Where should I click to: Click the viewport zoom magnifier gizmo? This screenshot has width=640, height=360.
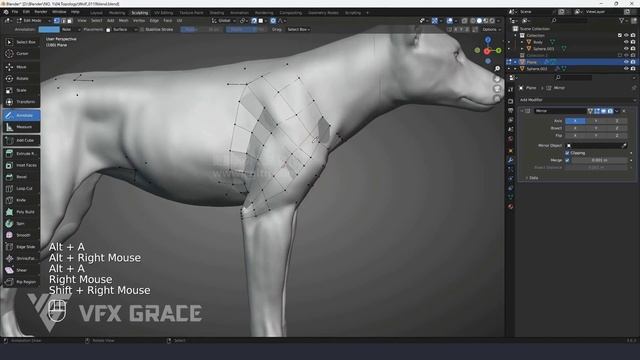pos(497,69)
